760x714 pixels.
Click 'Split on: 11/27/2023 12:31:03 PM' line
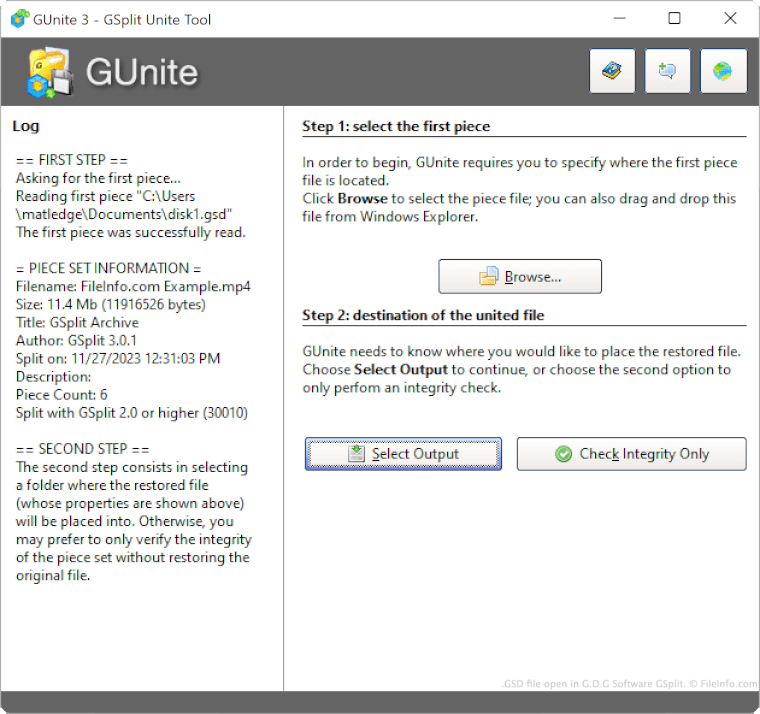pos(118,358)
